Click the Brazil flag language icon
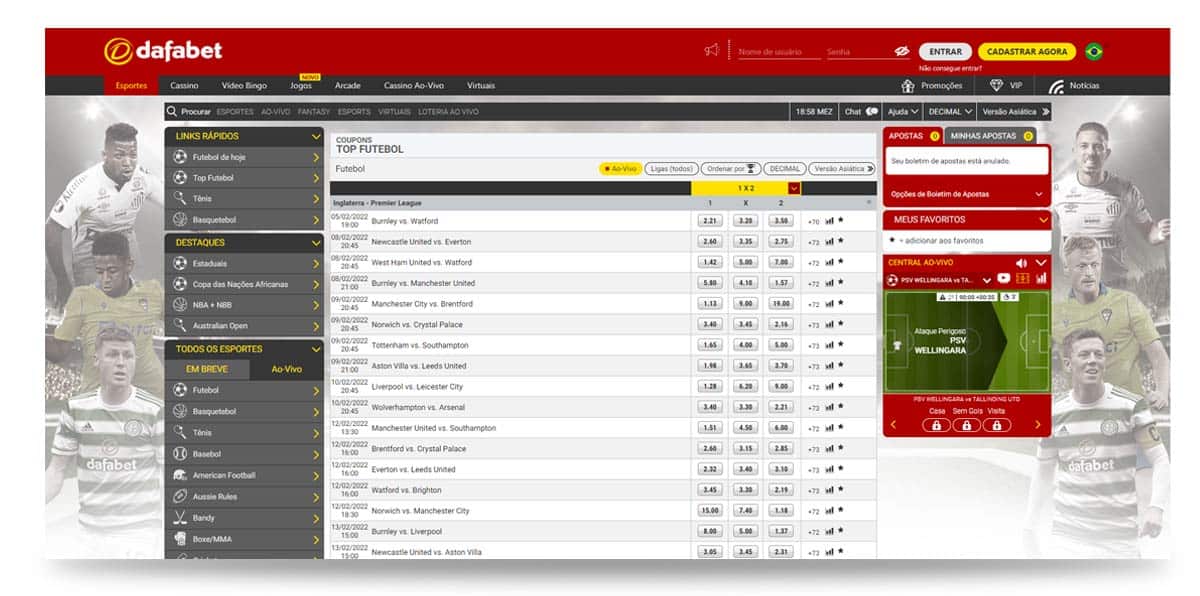Viewport: 1200px width, 596px height. click(1094, 51)
